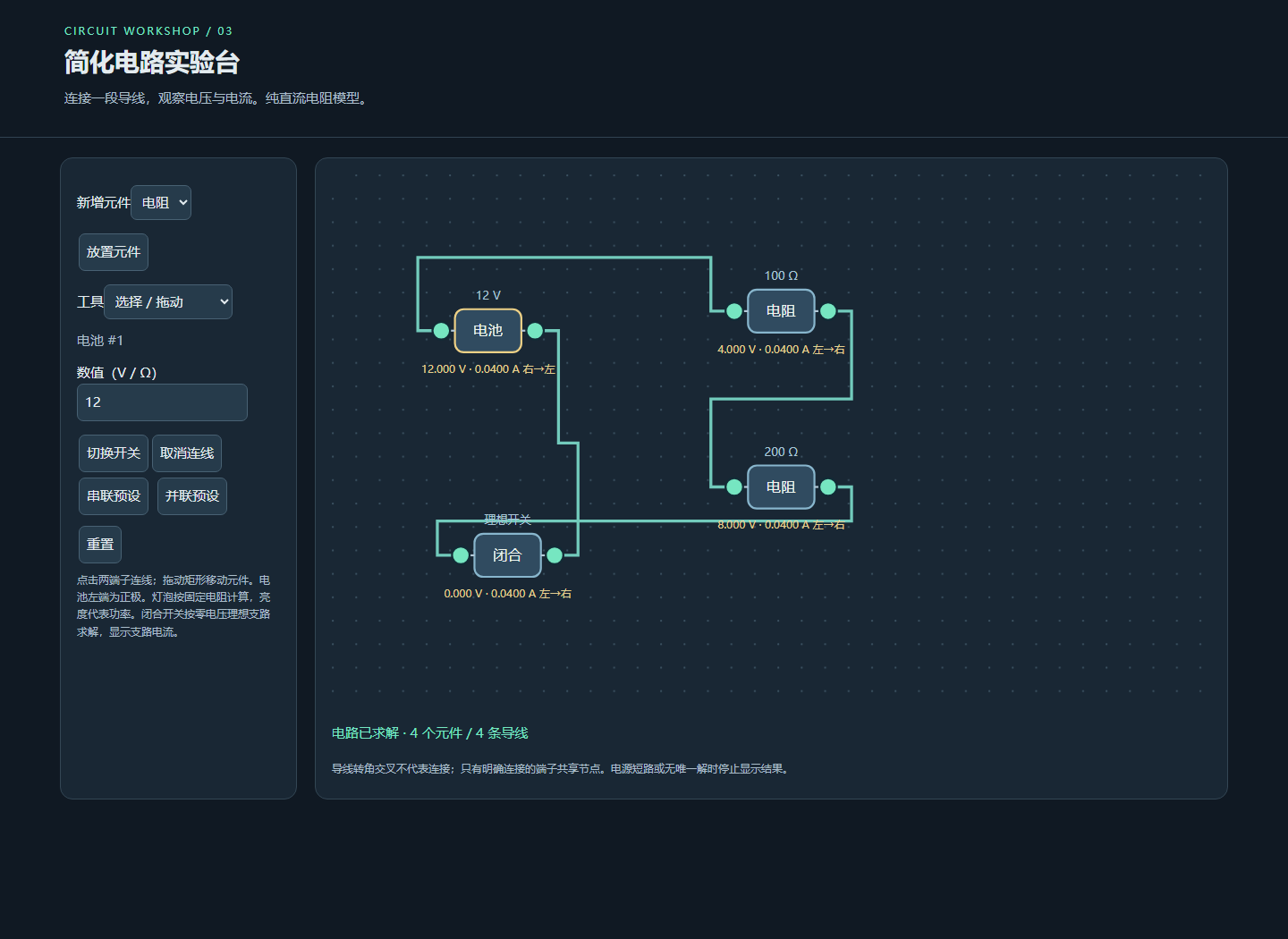Open the 工具 选择 / 拖动 dropdown

168,302
